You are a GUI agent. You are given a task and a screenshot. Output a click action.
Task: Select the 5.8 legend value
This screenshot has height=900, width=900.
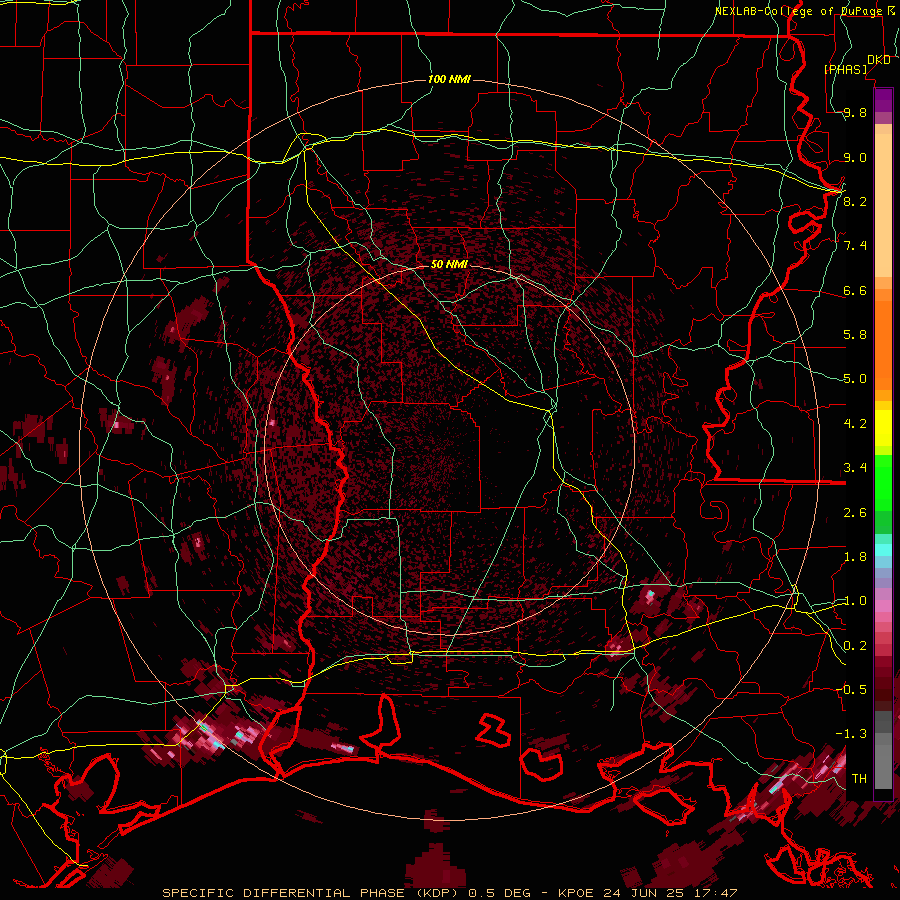855,335
